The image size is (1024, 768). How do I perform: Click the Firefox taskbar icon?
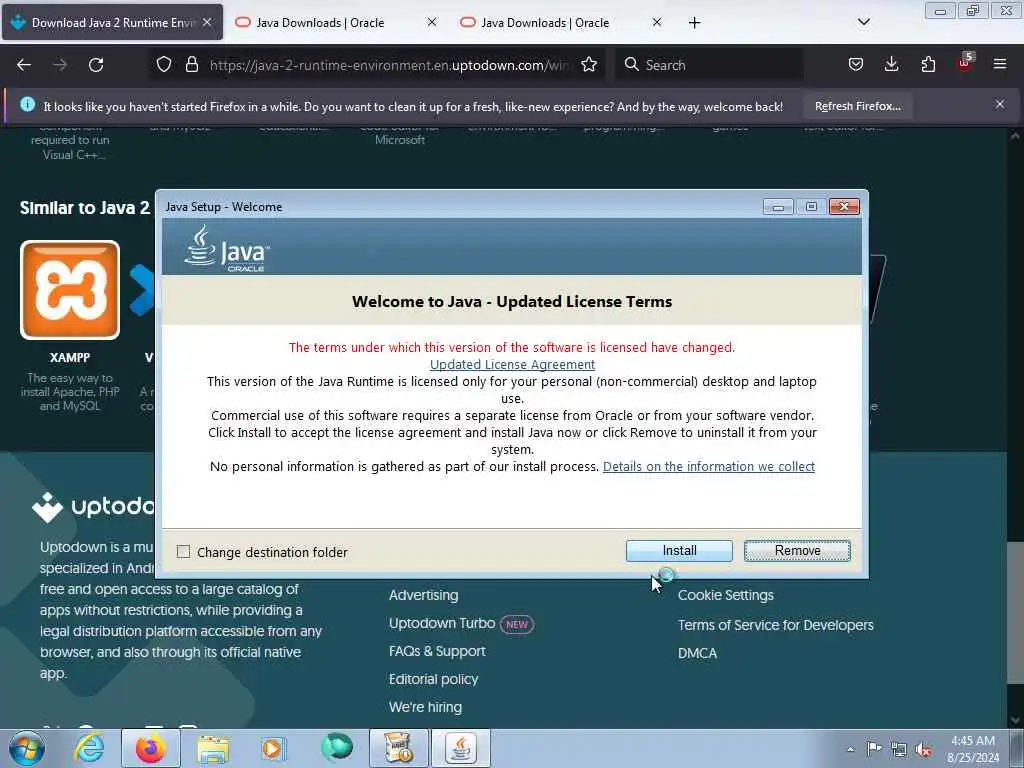(151, 748)
